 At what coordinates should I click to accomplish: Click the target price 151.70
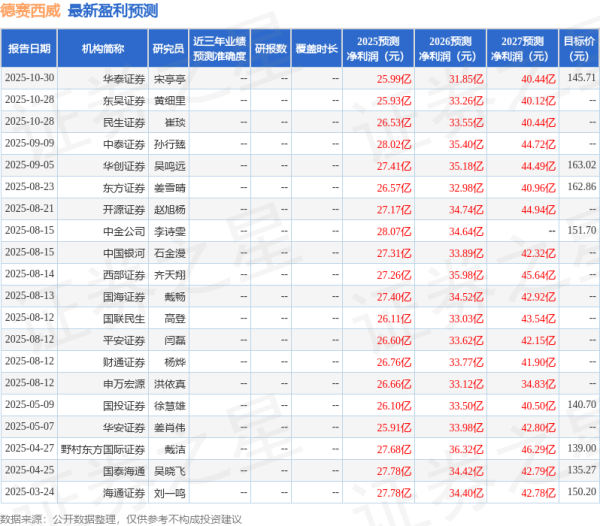tap(582, 230)
